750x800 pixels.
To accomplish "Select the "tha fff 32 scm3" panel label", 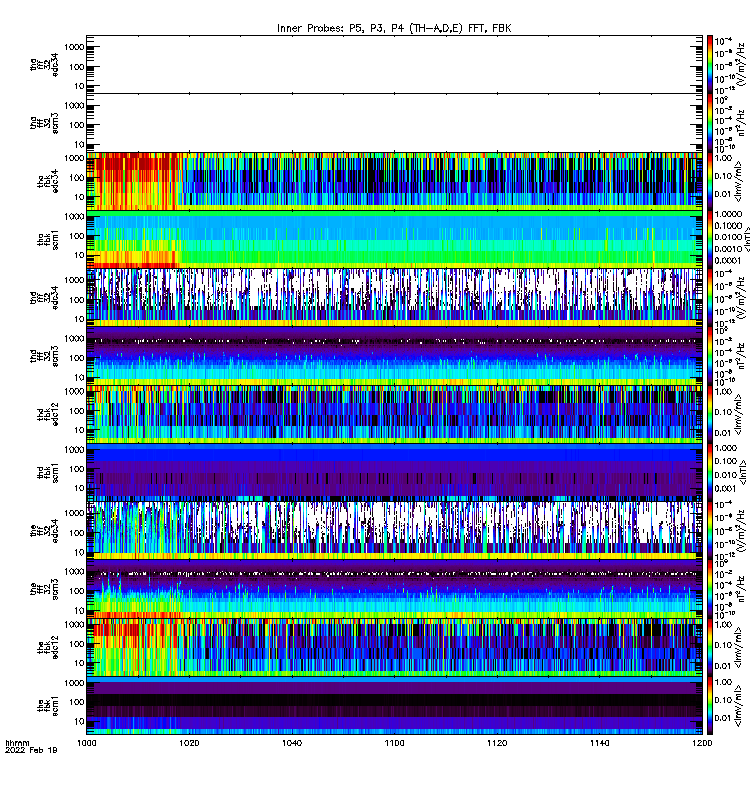I will [x=44, y=123].
